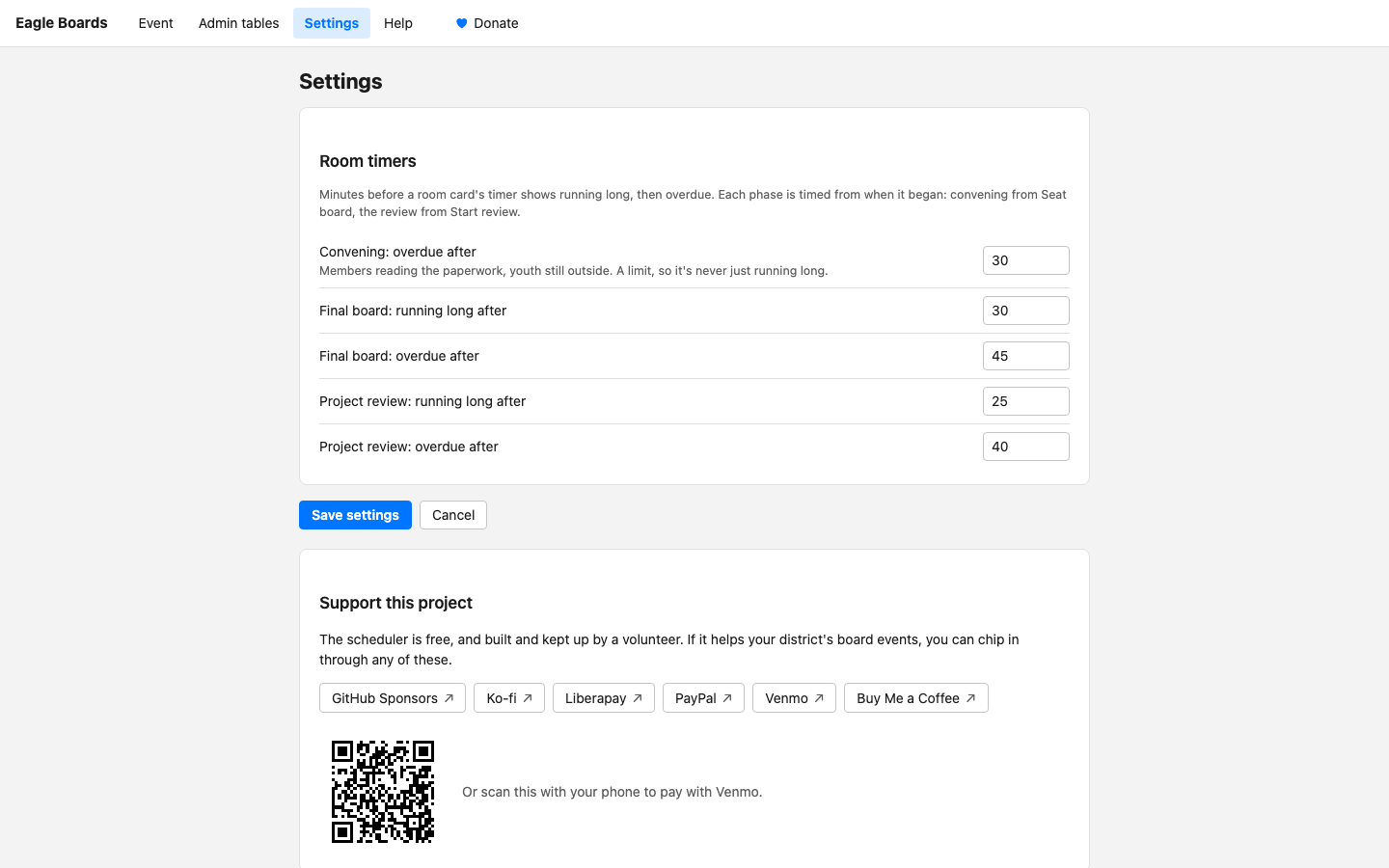Click the Room timers heading
Screen dimensions: 1389x868
pos(368,161)
